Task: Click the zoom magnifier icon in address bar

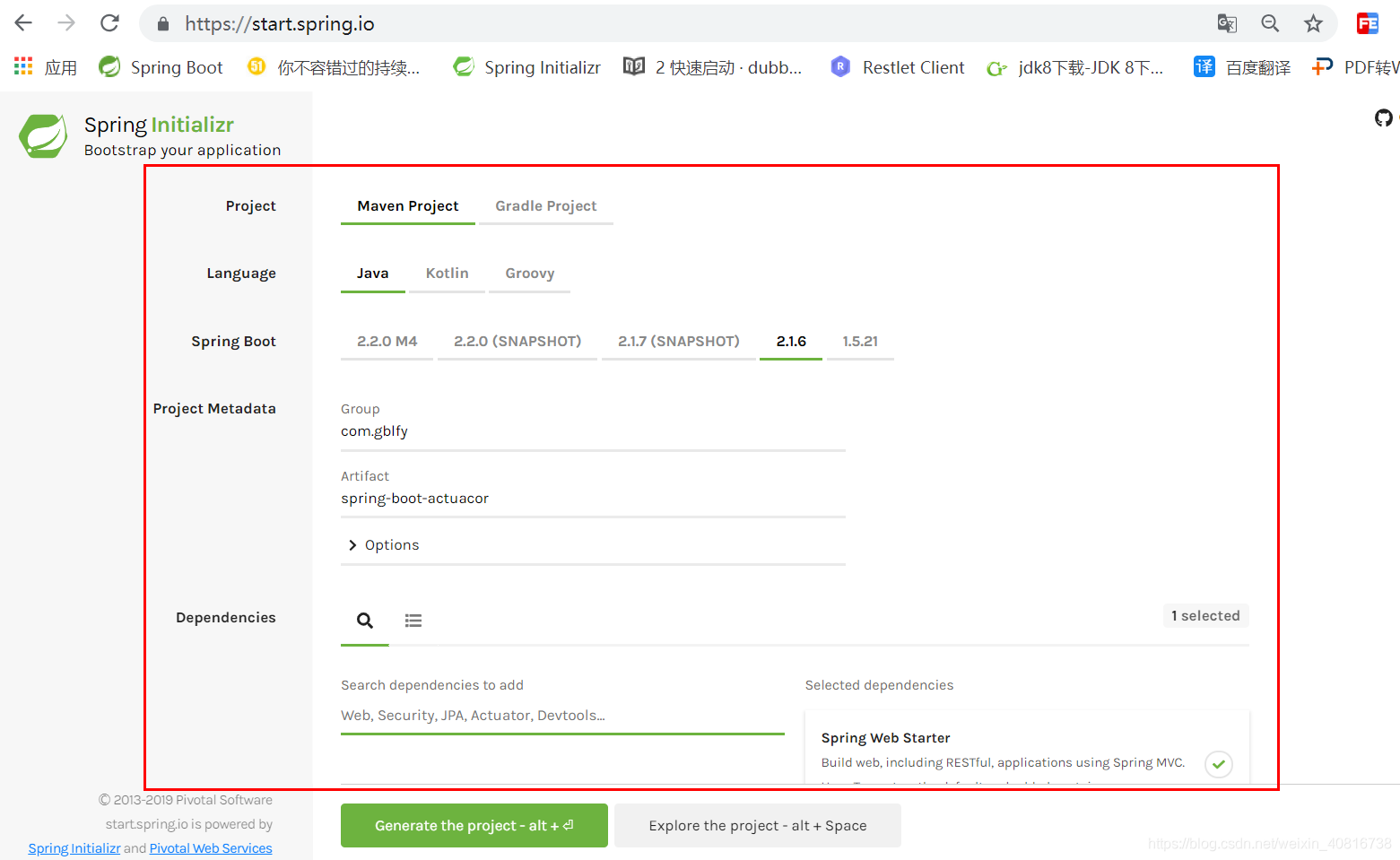Action: pos(1270,23)
